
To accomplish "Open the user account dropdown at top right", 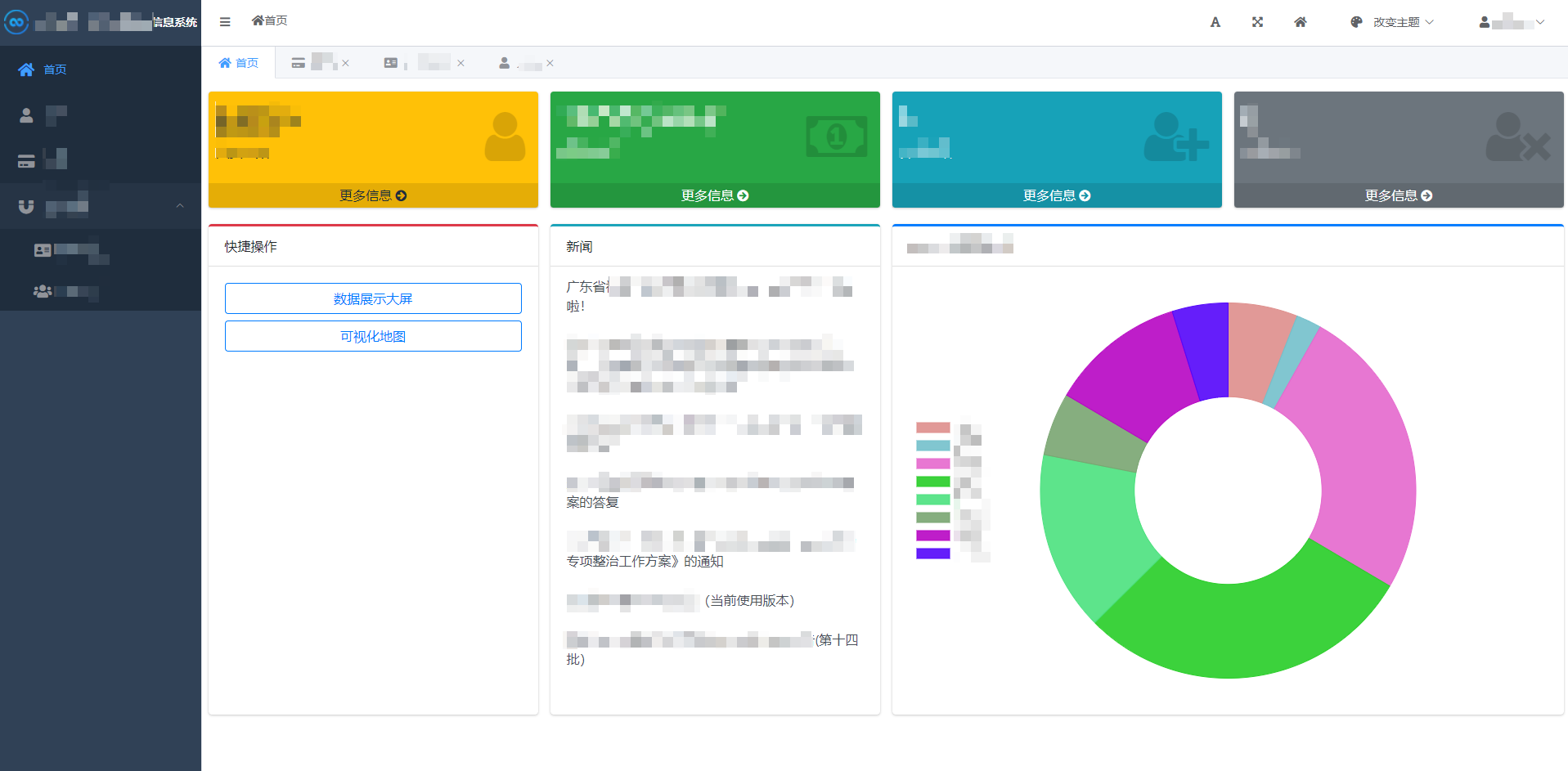I will click(x=1512, y=22).
